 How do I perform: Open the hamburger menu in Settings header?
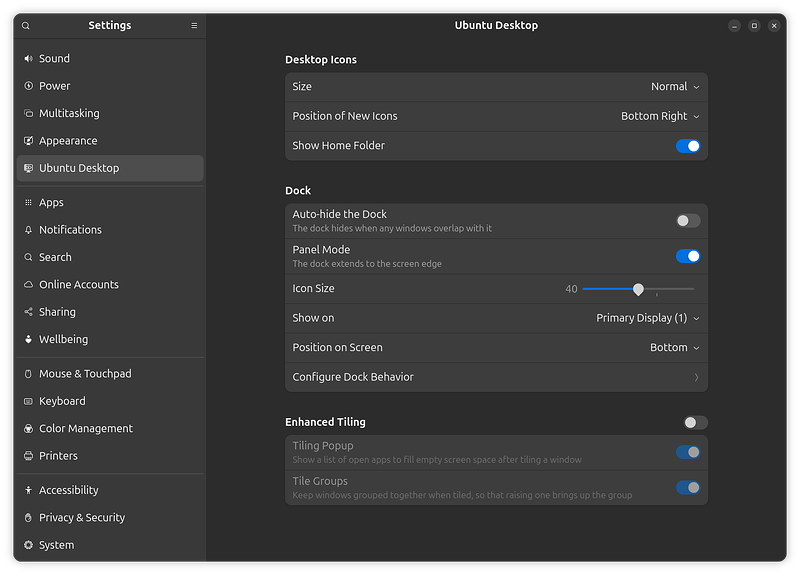pos(194,26)
